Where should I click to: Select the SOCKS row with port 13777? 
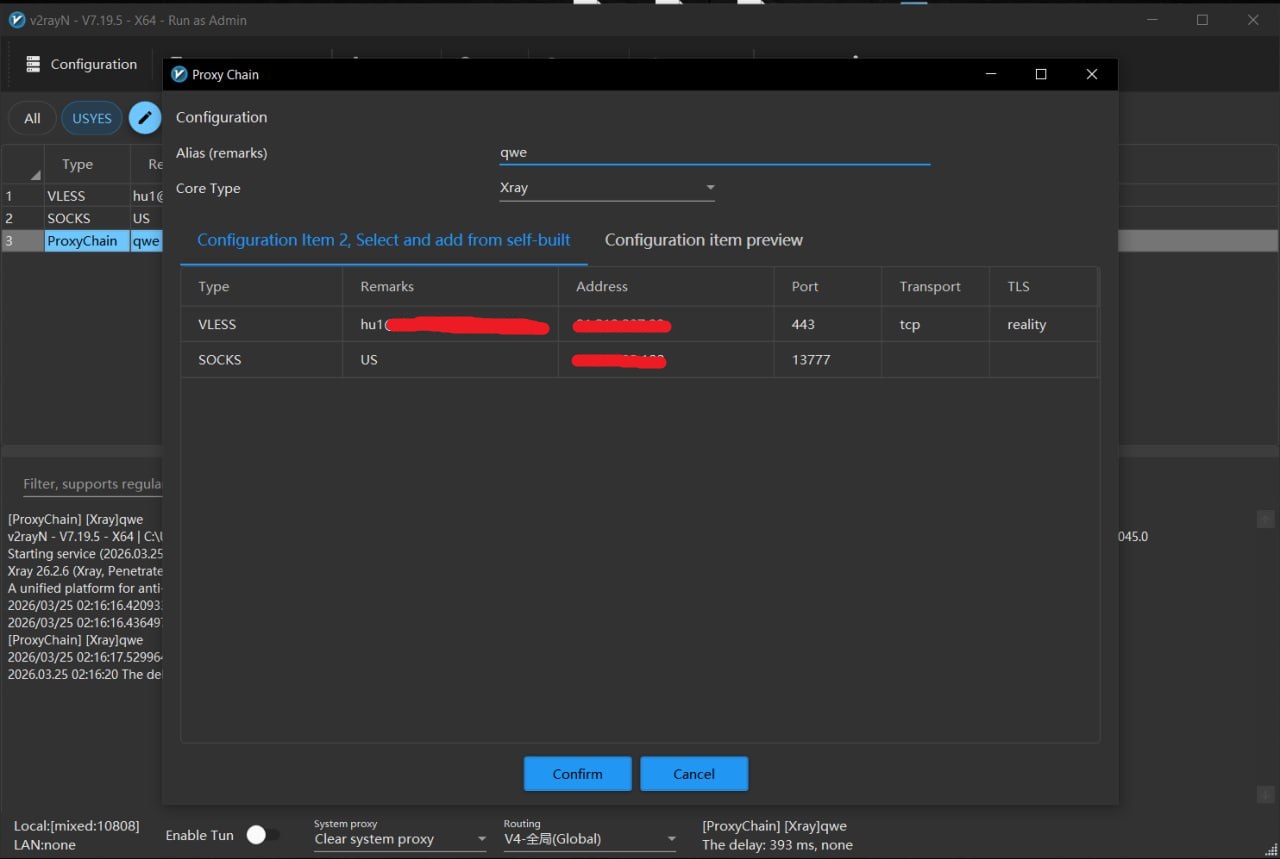[x=638, y=360]
